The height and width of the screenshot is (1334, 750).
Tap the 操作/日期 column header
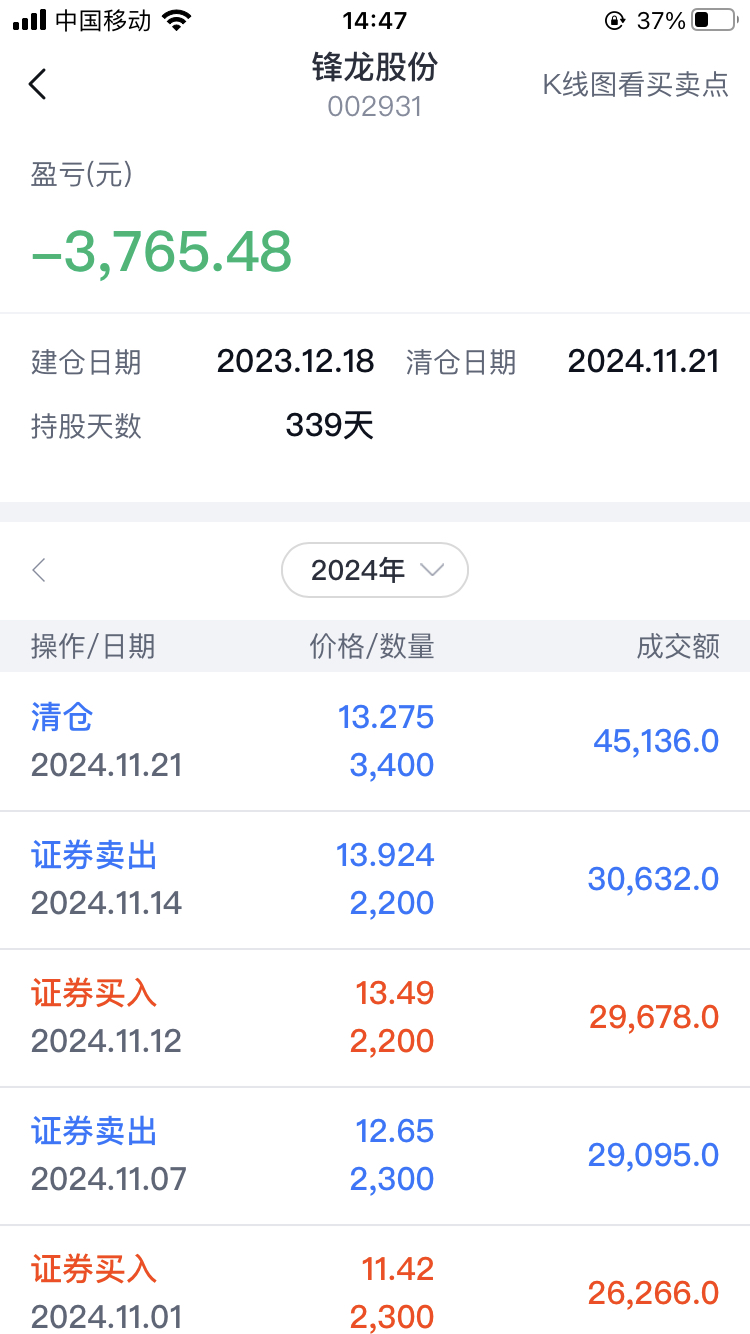pos(93,646)
